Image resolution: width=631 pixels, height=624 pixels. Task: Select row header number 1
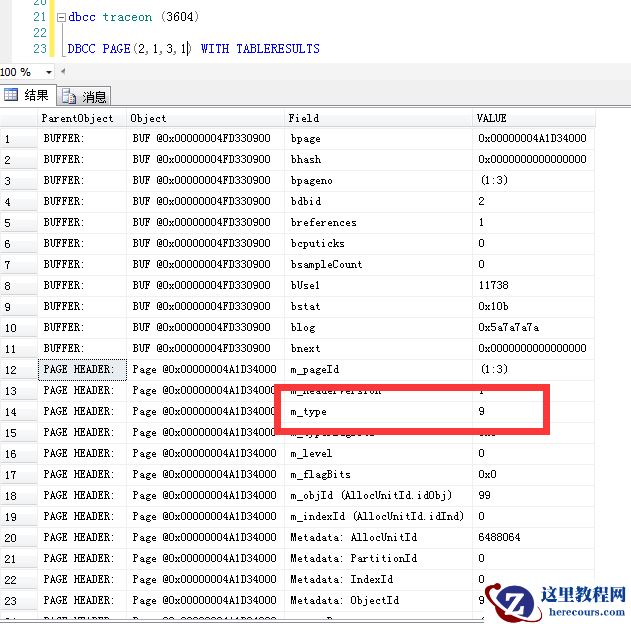pyautogui.click(x=19, y=139)
